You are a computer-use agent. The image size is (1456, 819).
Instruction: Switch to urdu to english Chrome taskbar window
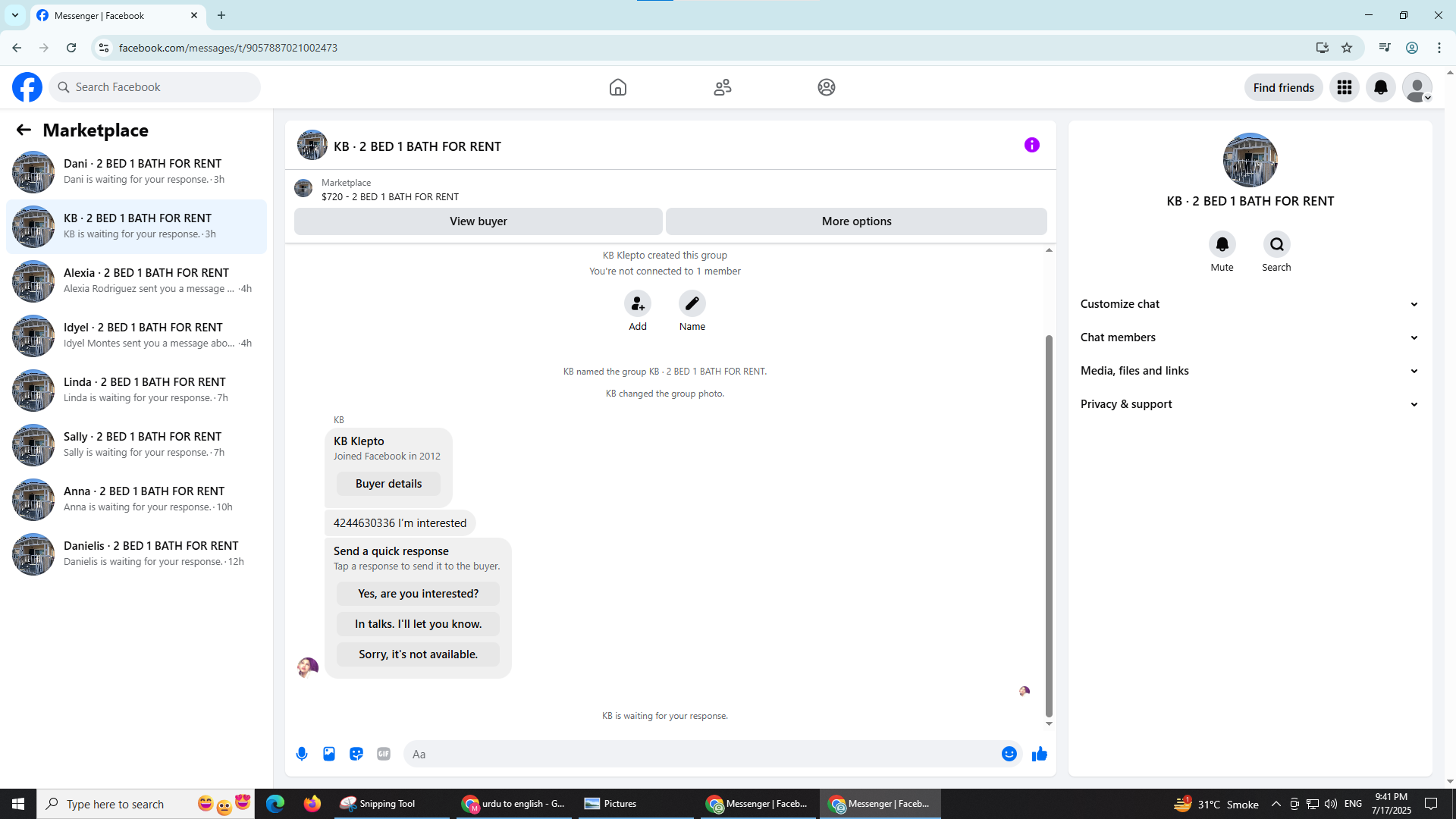pos(514,804)
